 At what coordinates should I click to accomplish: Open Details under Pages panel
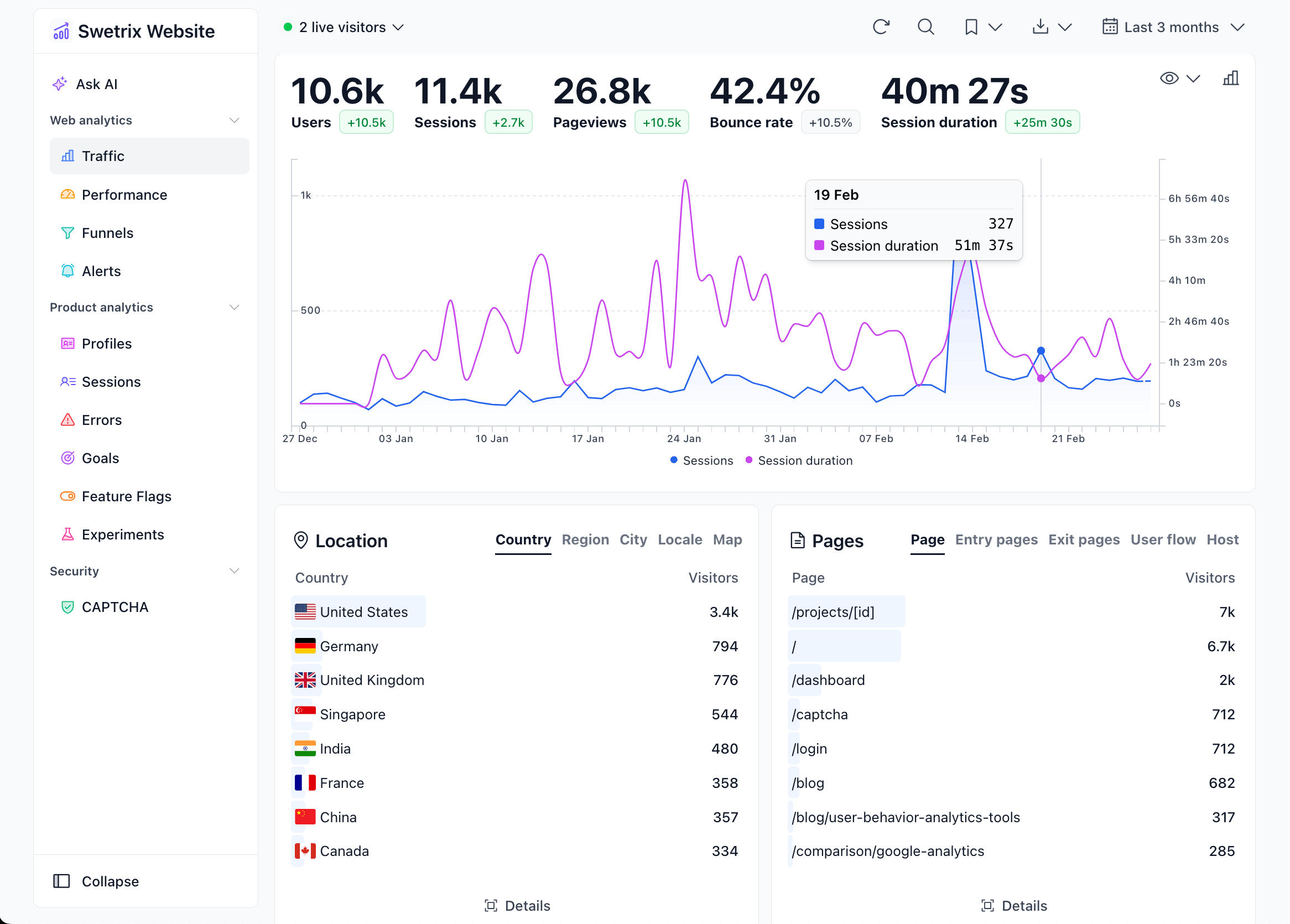tap(1014, 905)
